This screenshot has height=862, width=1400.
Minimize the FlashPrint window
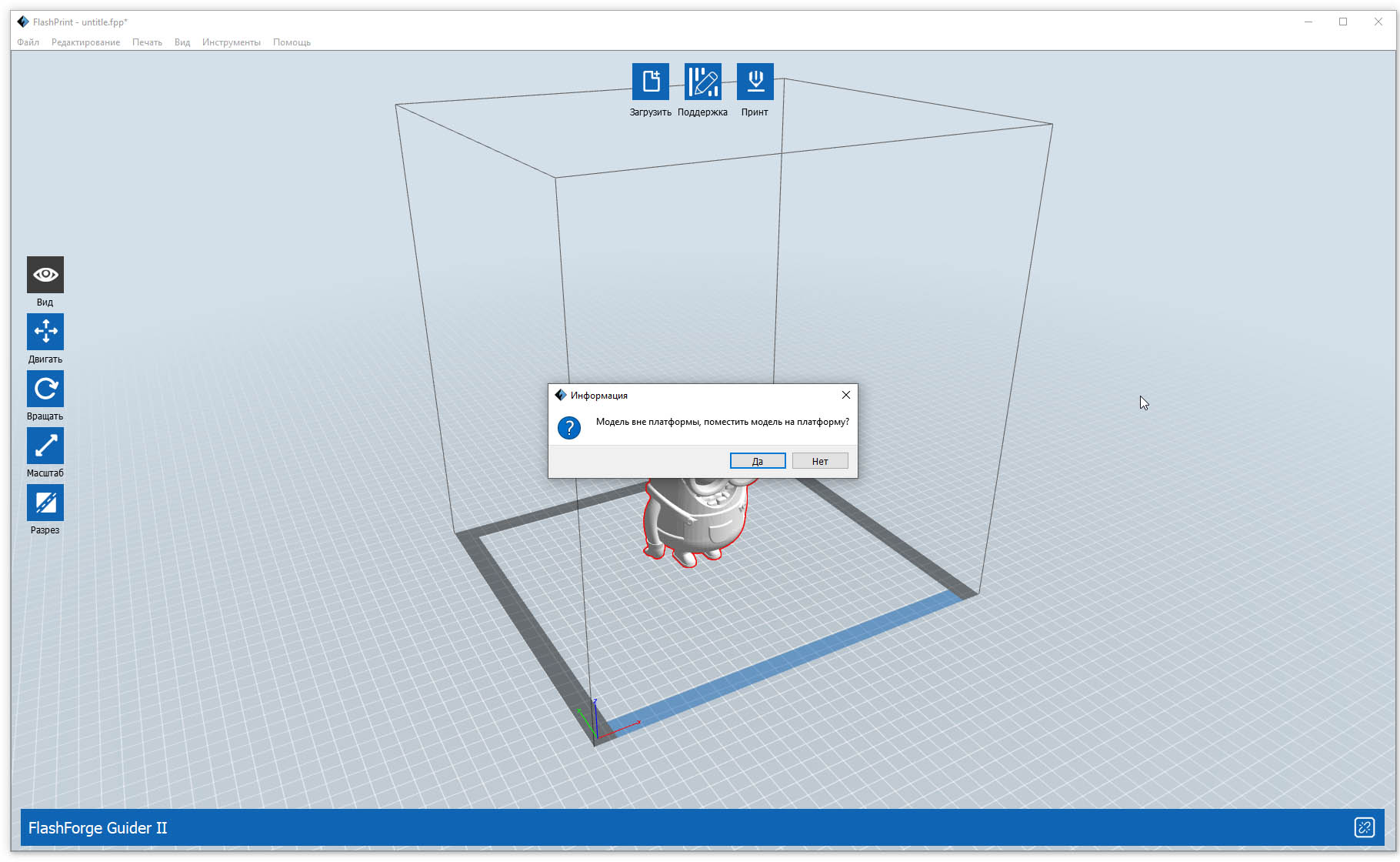(x=1308, y=22)
